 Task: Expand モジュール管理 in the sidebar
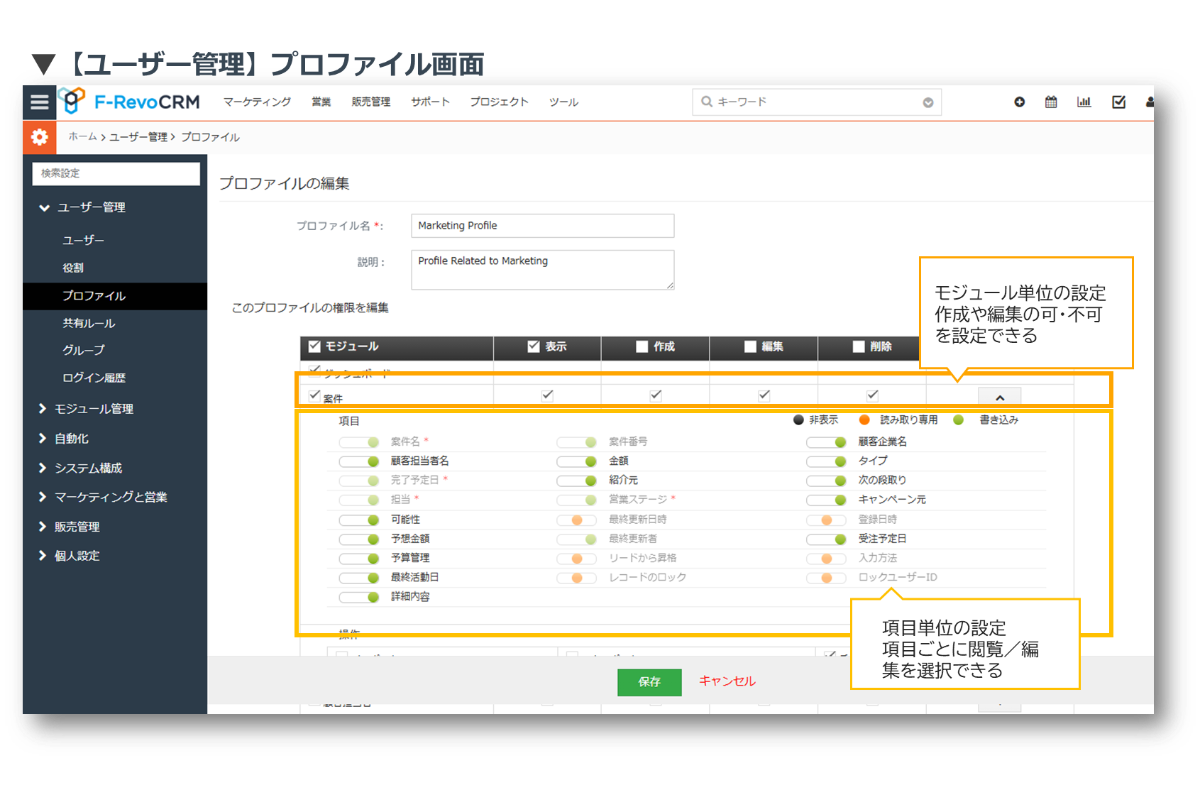[93, 409]
